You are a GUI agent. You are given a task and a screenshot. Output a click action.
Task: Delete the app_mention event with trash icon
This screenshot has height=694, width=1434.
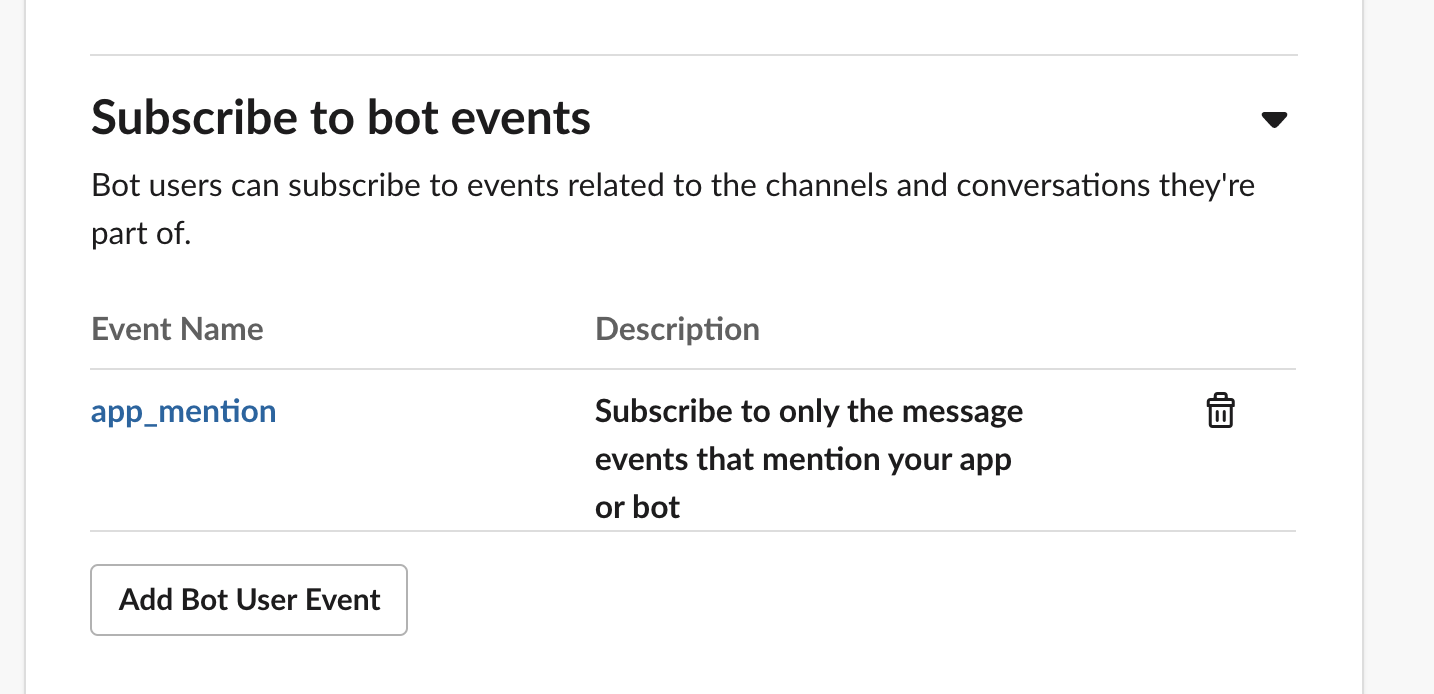click(x=1220, y=411)
